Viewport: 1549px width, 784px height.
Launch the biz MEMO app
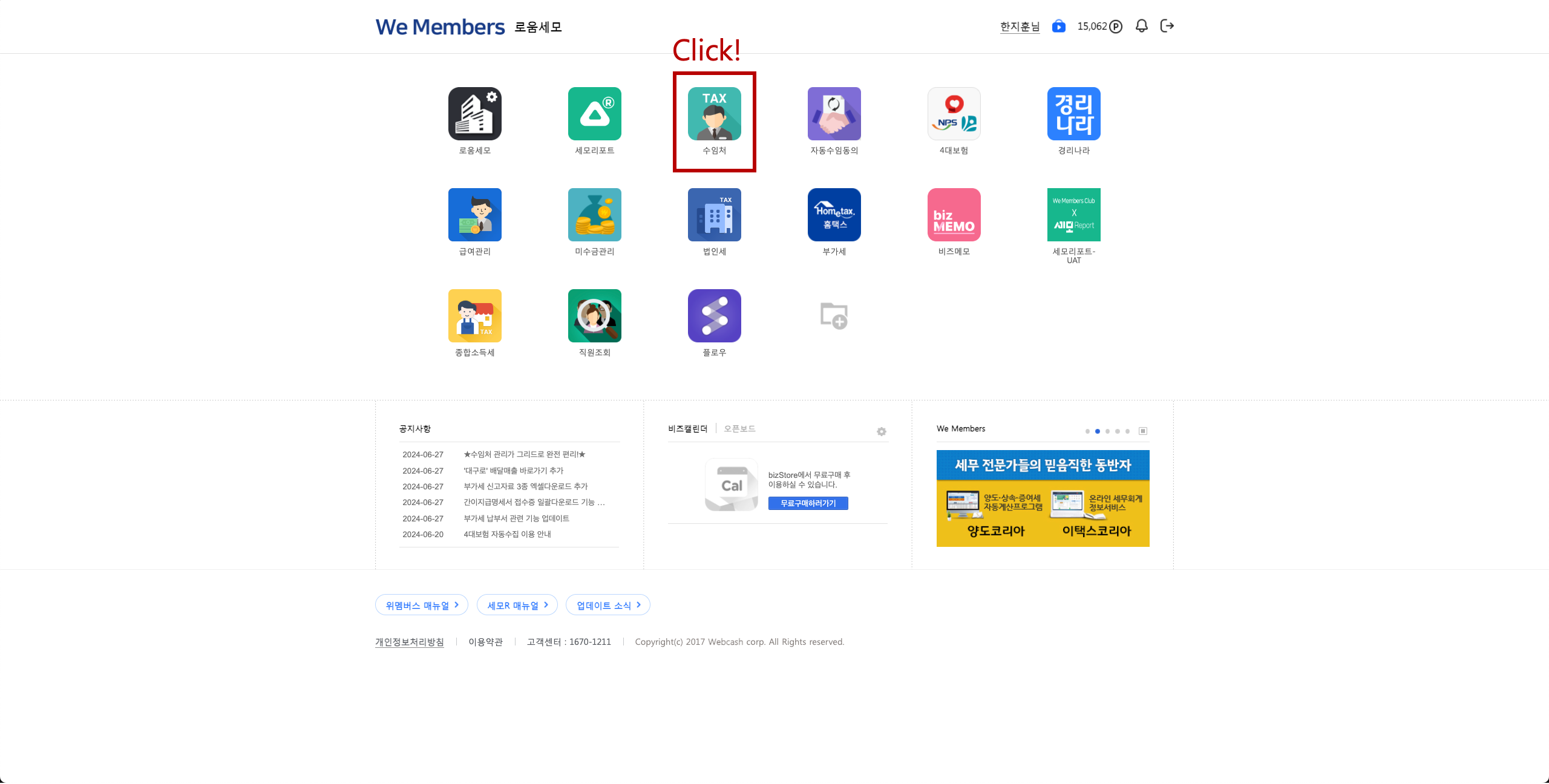(954, 215)
